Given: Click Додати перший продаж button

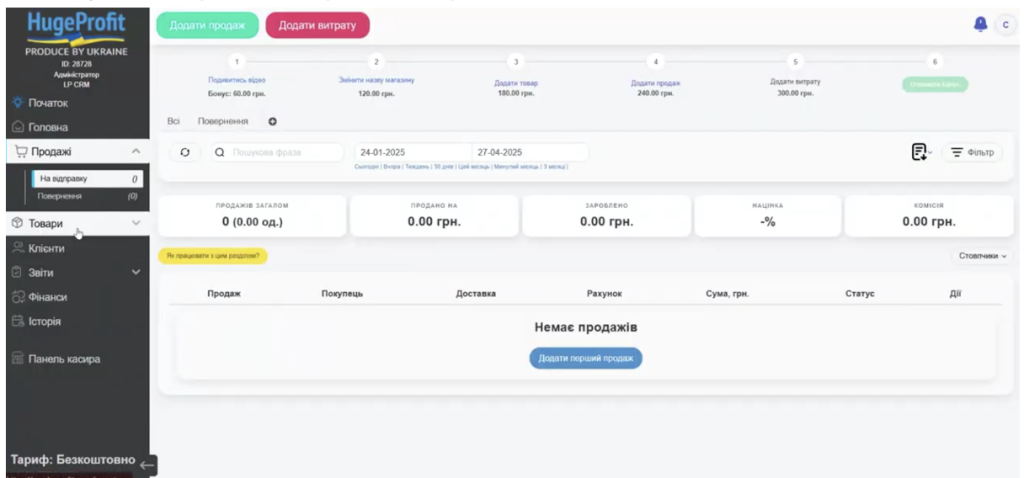Looking at the screenshot, I should (x=586, y=358).
